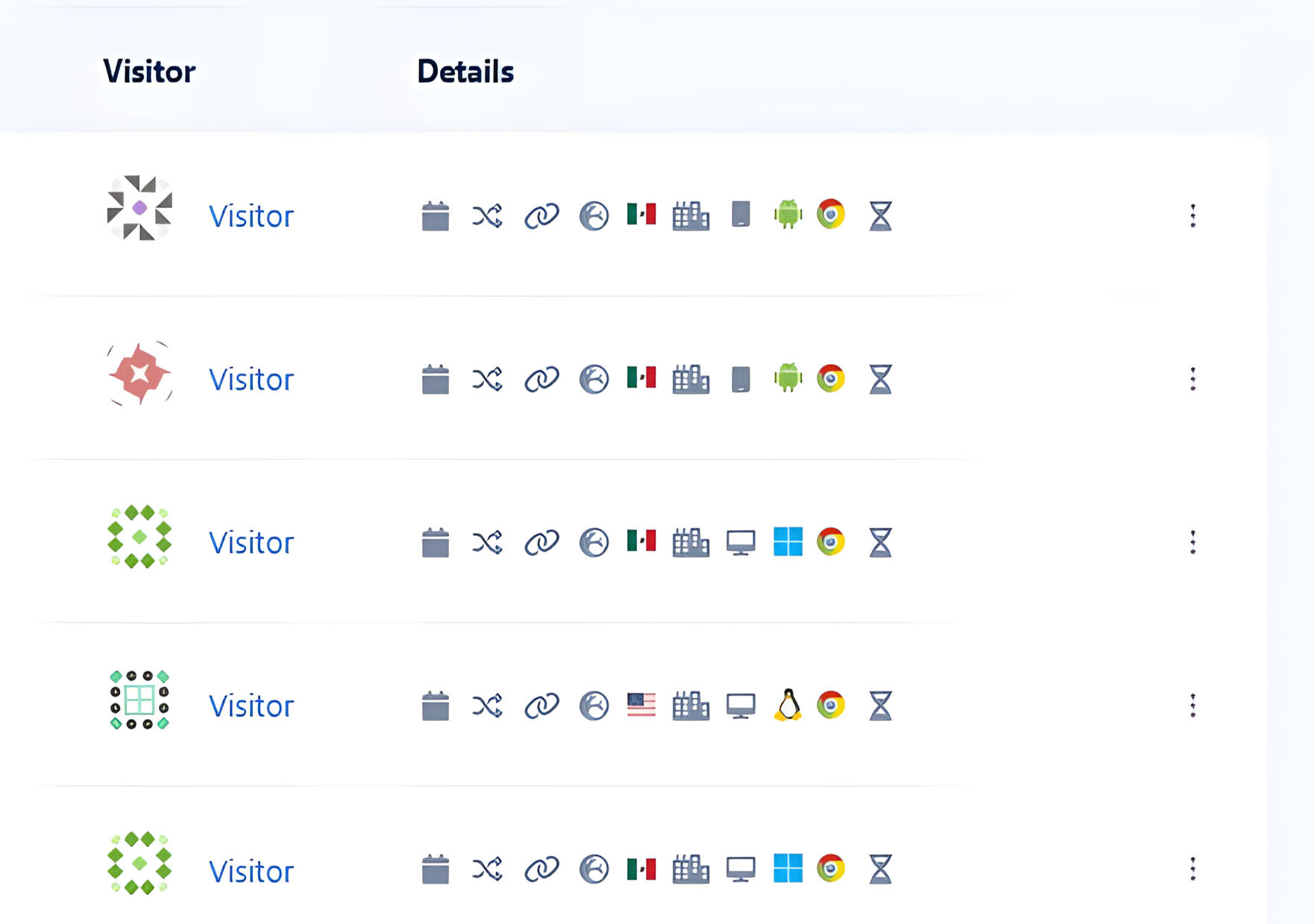The width and height of the screenshot is (1314, 924).
Task: Click Android icon in gray pinwheel avatar row
Action: pos(788,215)
